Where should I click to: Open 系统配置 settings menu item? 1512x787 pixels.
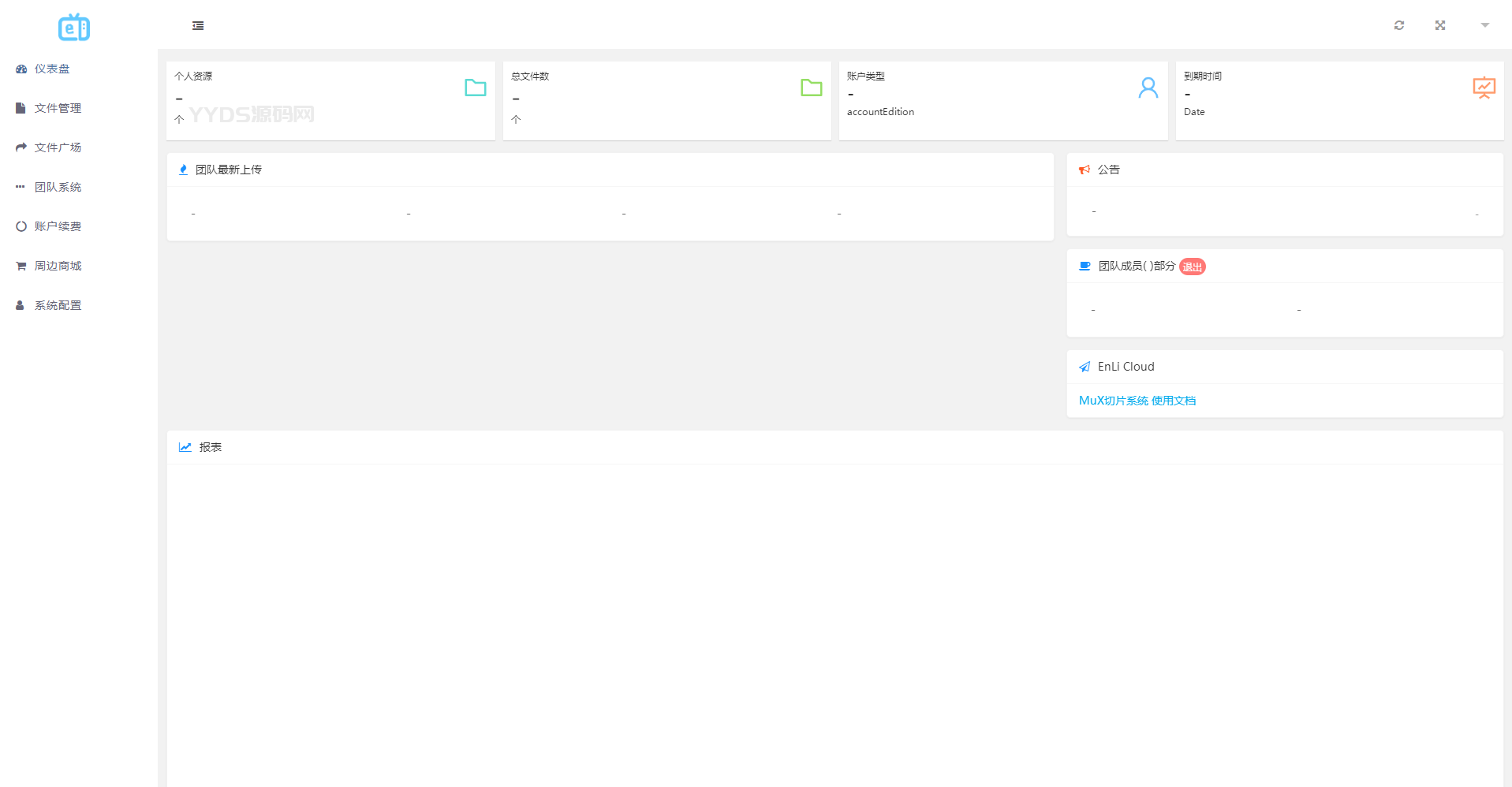[58, 306]
